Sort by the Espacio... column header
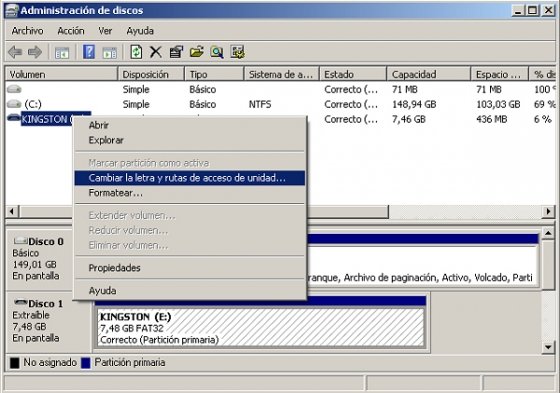The image size is (560, 393). click(x=500, y=74)
